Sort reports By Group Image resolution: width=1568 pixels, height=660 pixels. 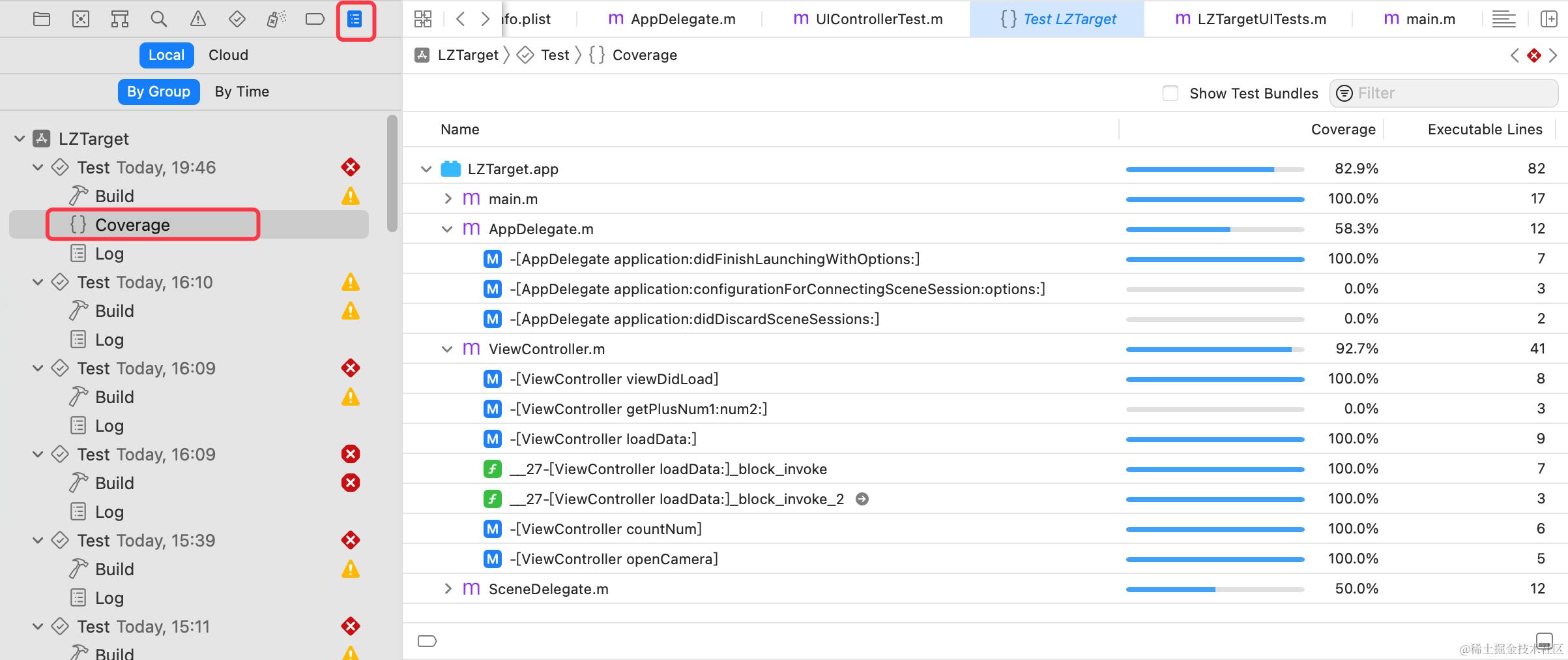[158, 92]
